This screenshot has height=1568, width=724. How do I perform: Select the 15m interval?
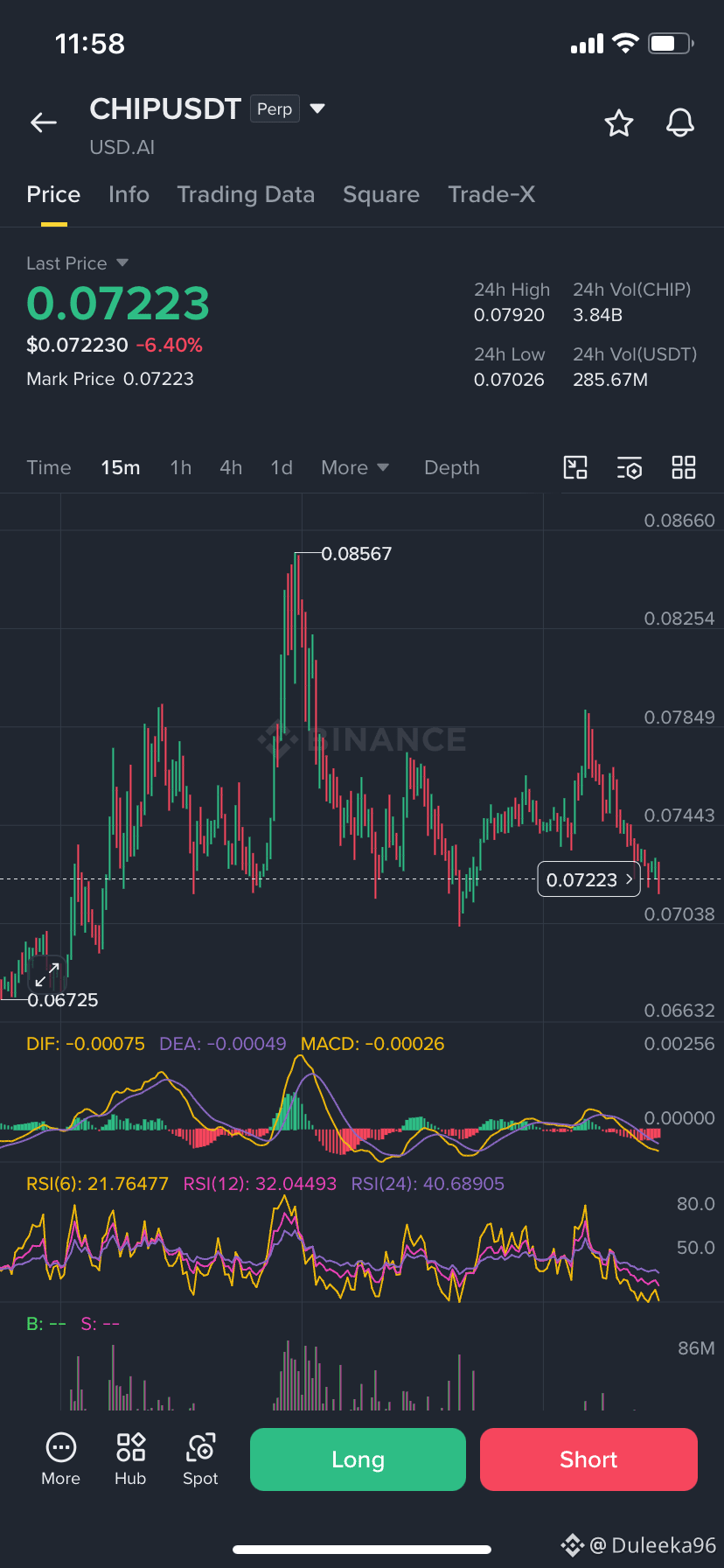[121, 468]
